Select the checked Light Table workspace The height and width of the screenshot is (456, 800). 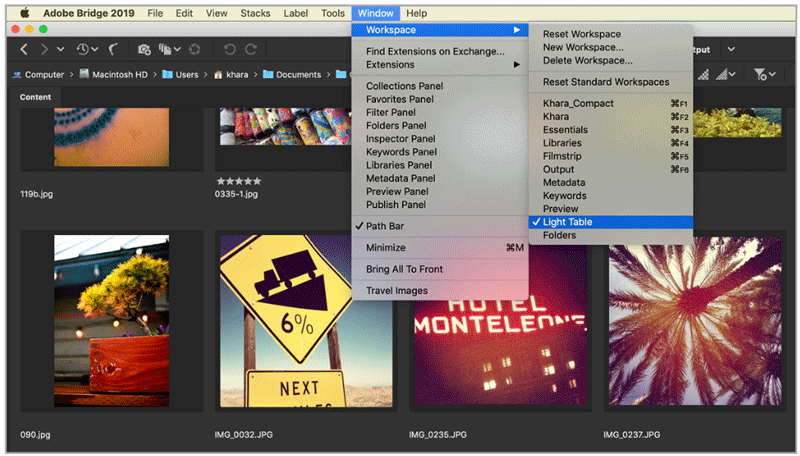pos(611,222)
